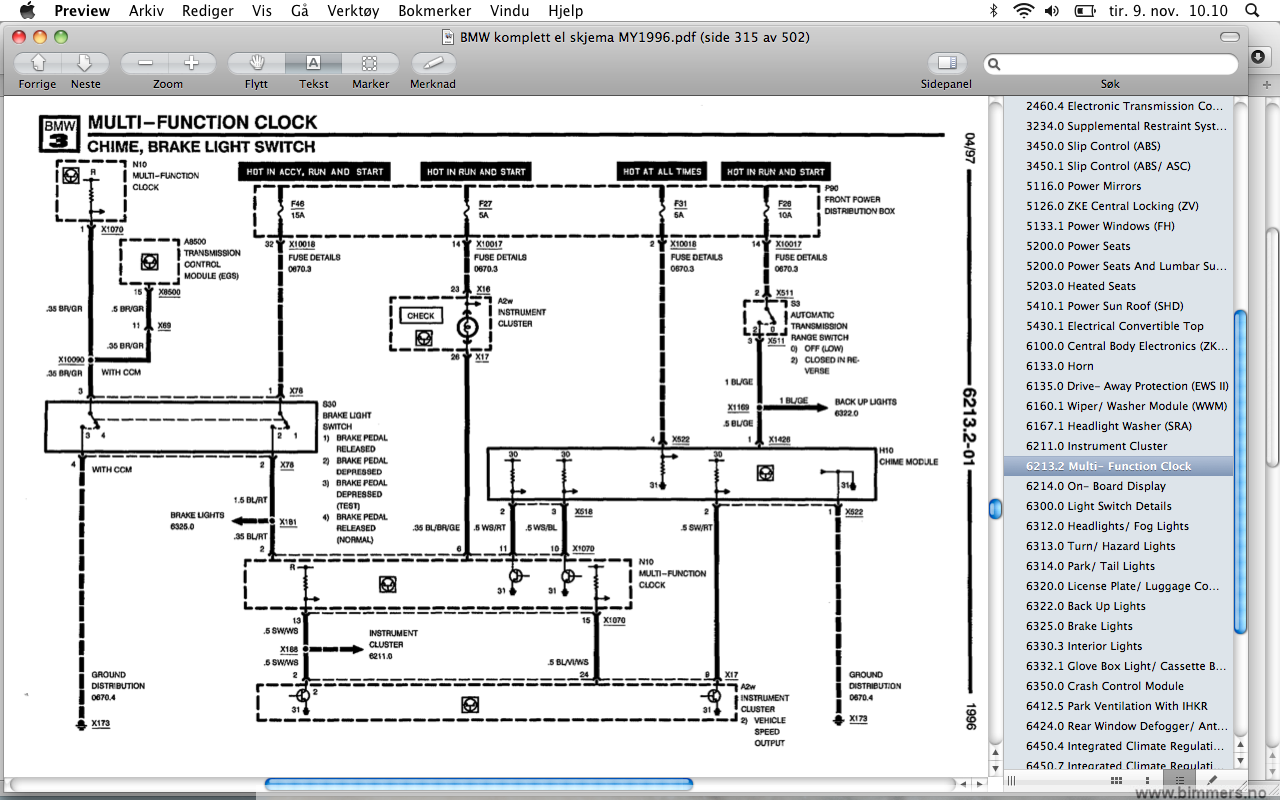Select 5126.0 ZKE Central Locking entry
Image resolution: width=1280 pixels, height=800 pixels.
[1119, 206]
